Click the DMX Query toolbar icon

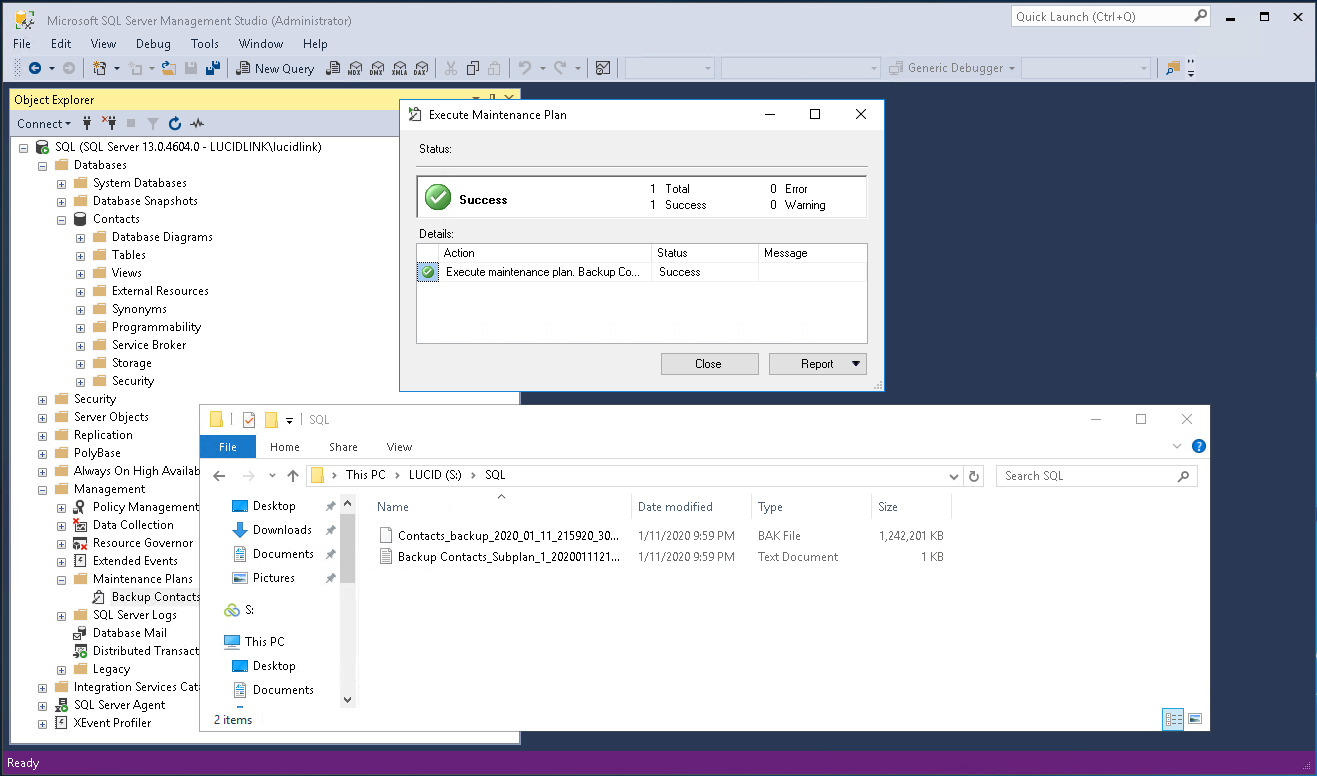[x=377, y=68]
